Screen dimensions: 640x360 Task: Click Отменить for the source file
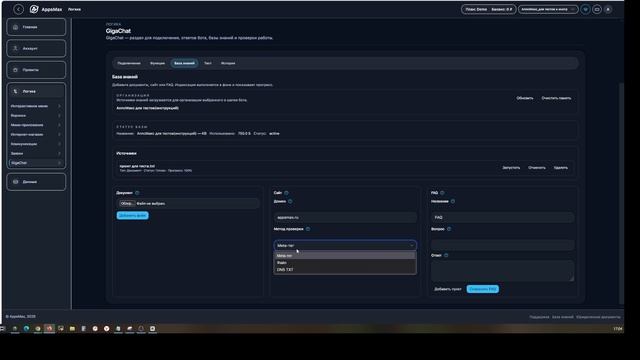coord(537,167)
